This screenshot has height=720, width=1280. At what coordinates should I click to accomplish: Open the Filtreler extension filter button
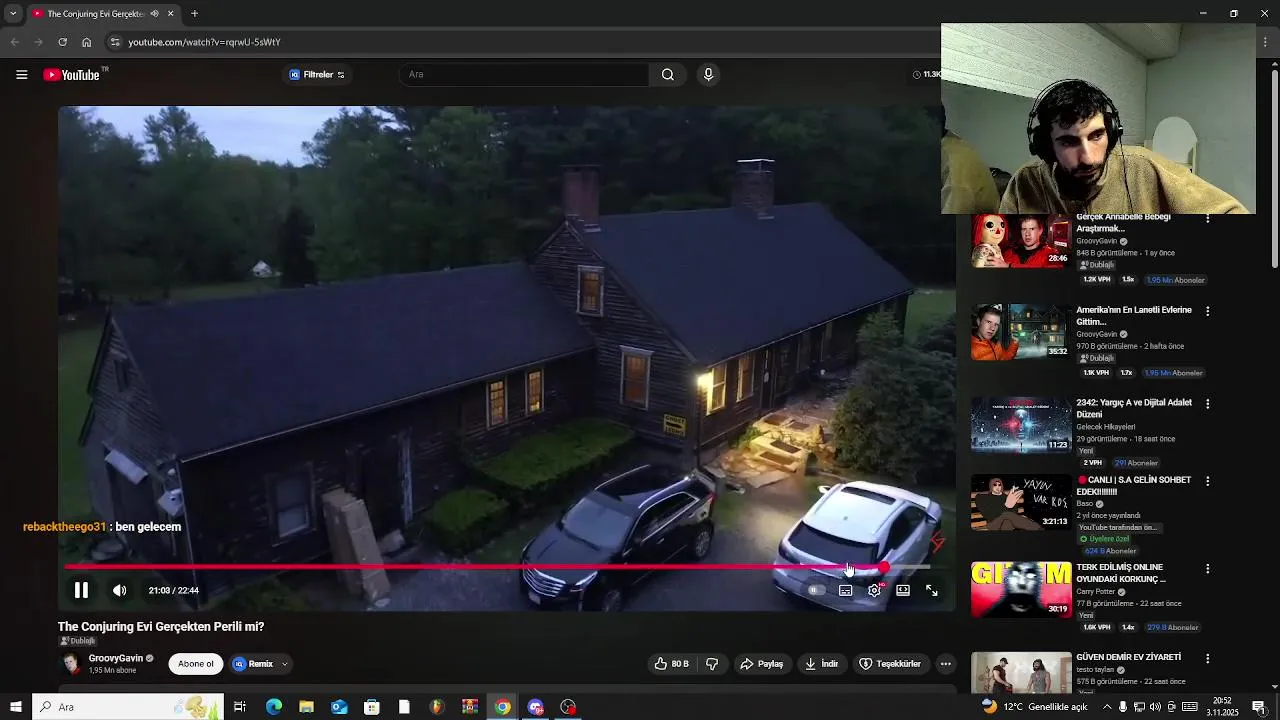tap(317, 74)
